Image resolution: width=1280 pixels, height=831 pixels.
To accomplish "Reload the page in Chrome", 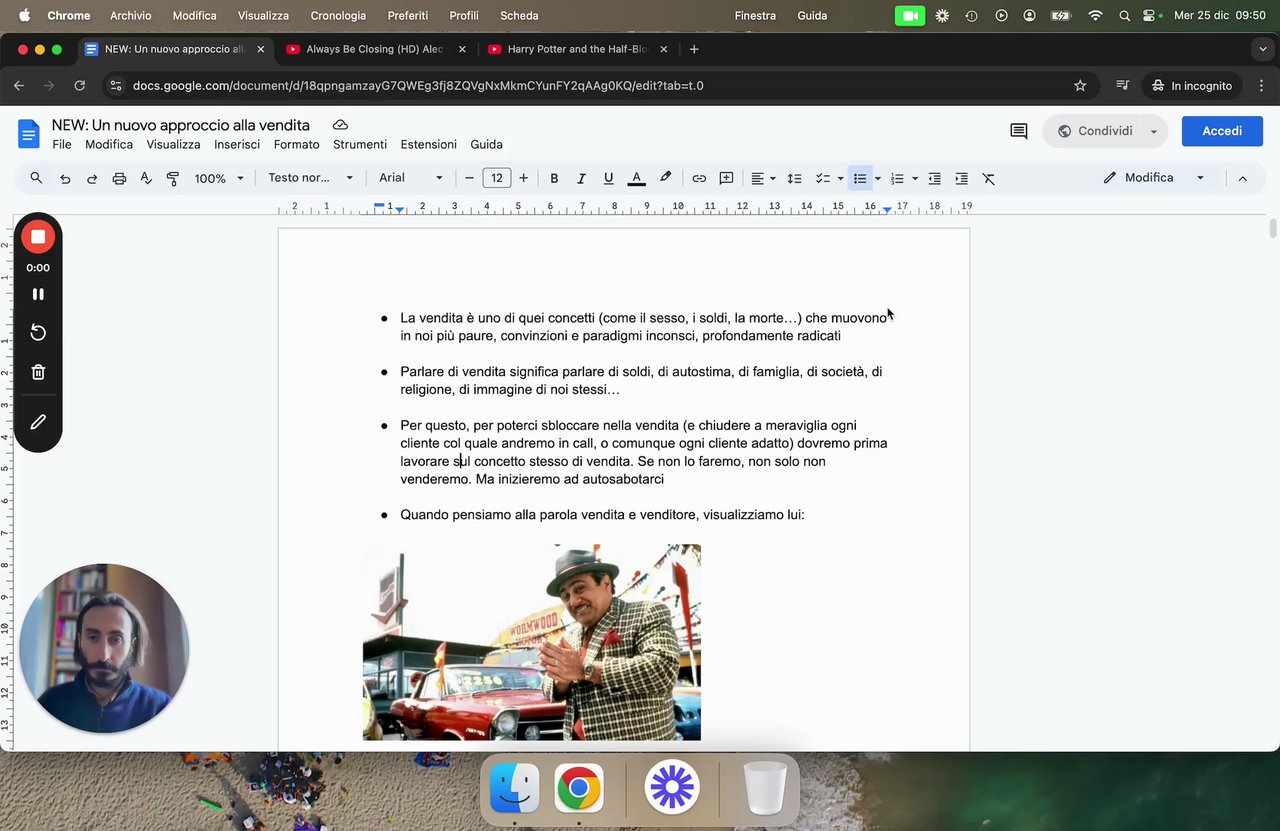I will [x=80, y=86].
